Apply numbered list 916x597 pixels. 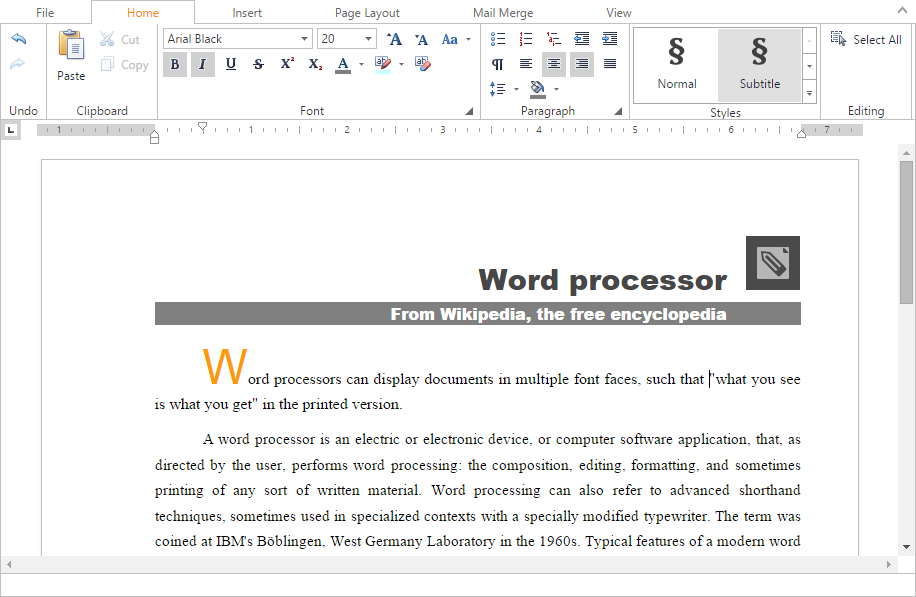click(526, 39)
